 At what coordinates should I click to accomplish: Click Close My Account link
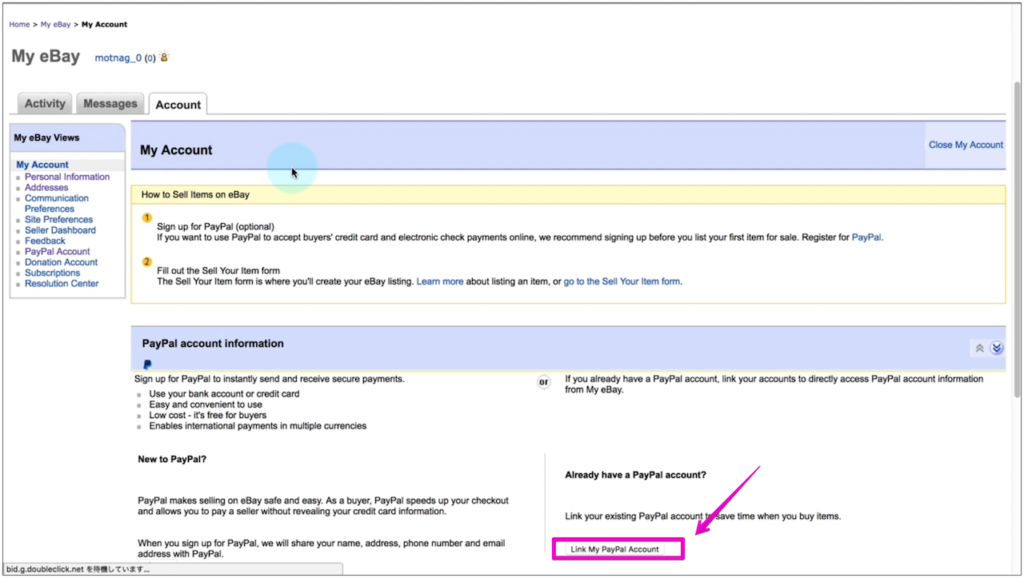coord(966,145)
